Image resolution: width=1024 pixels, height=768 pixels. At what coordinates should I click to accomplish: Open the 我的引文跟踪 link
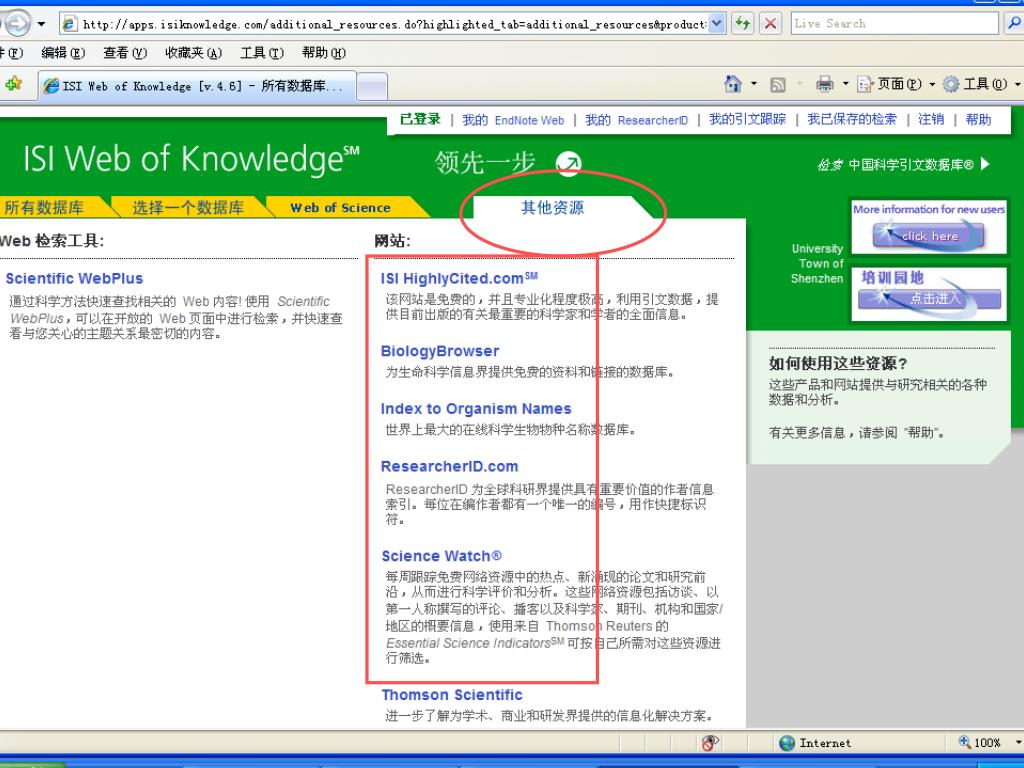pyautogui.click(x=748, y=120)
